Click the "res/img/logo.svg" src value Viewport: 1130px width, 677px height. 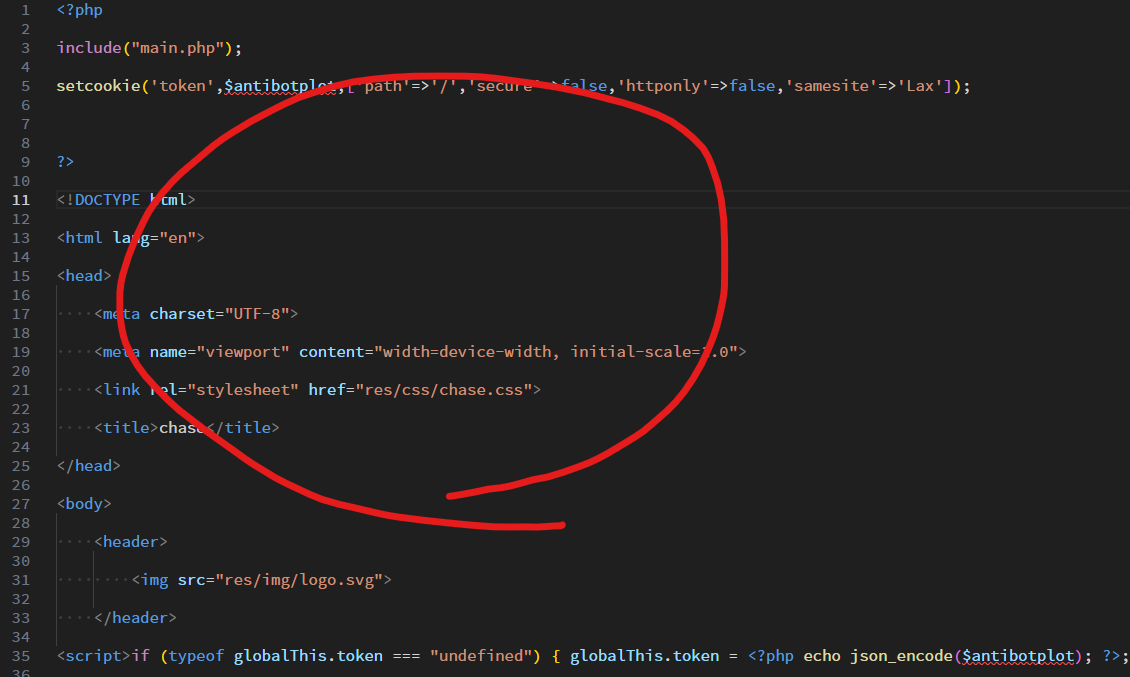point(299,580)
